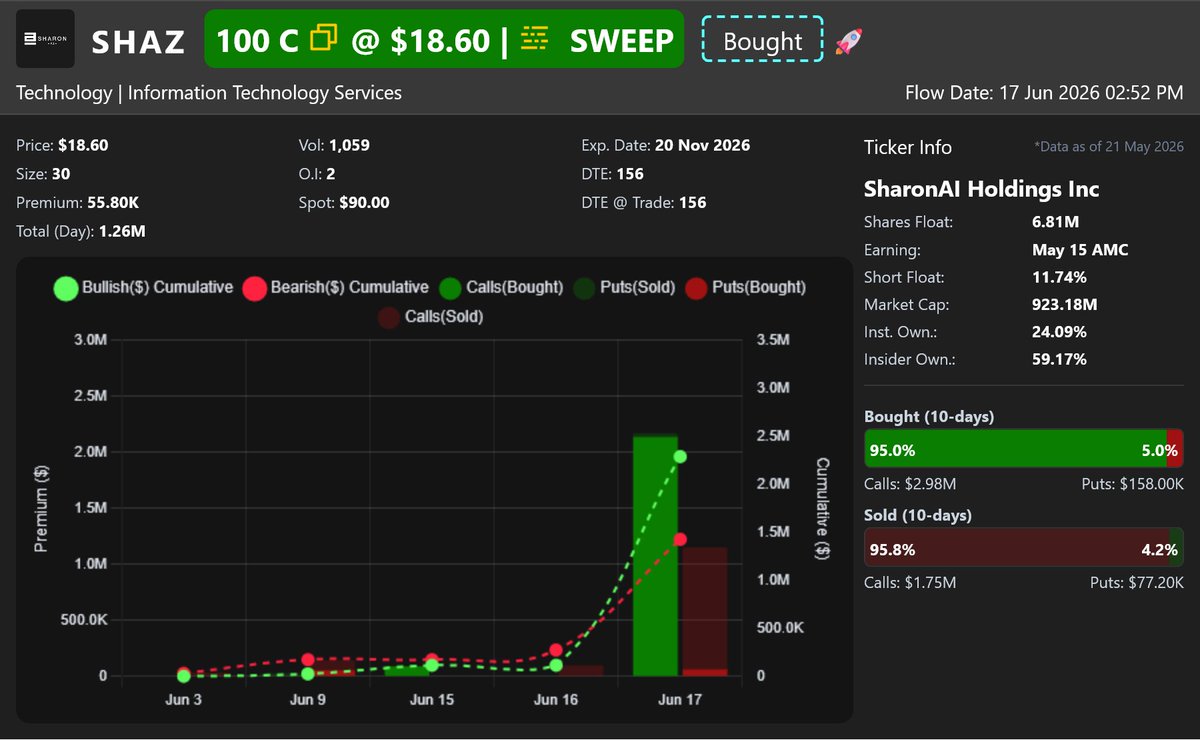Click the Jun 3 x-axis label
Screen dimensions: 1200x740
183,700
